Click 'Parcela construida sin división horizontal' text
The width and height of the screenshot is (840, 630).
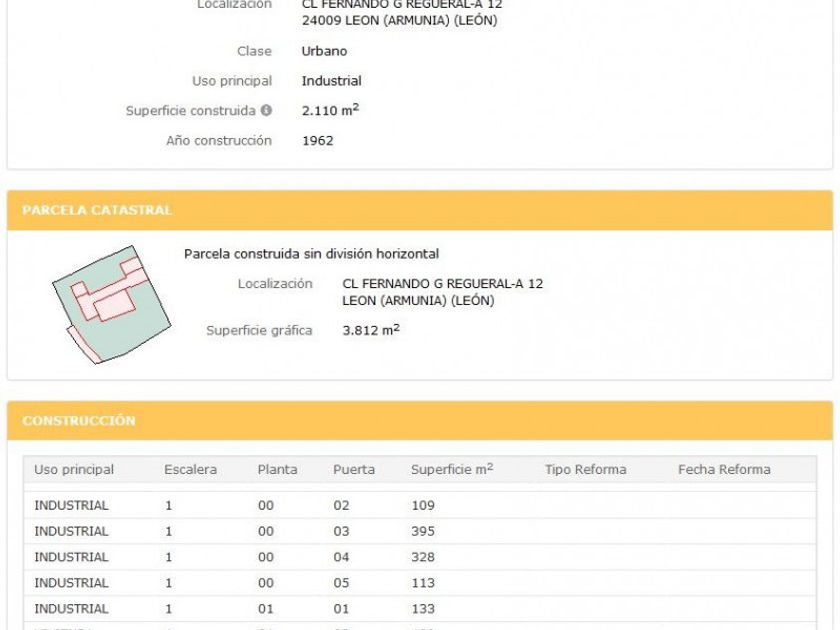tap(311, 254)
